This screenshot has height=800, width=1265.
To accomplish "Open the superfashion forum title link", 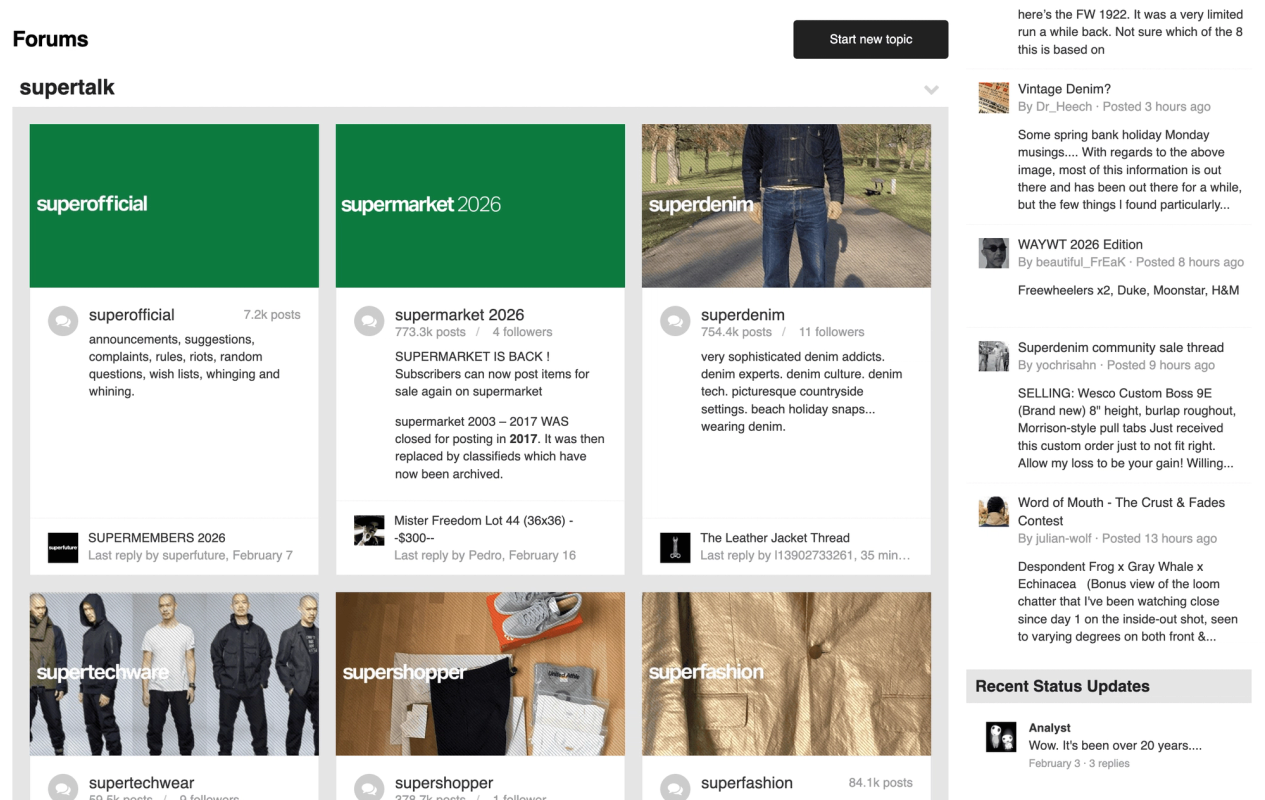I will tap(746, 783).
